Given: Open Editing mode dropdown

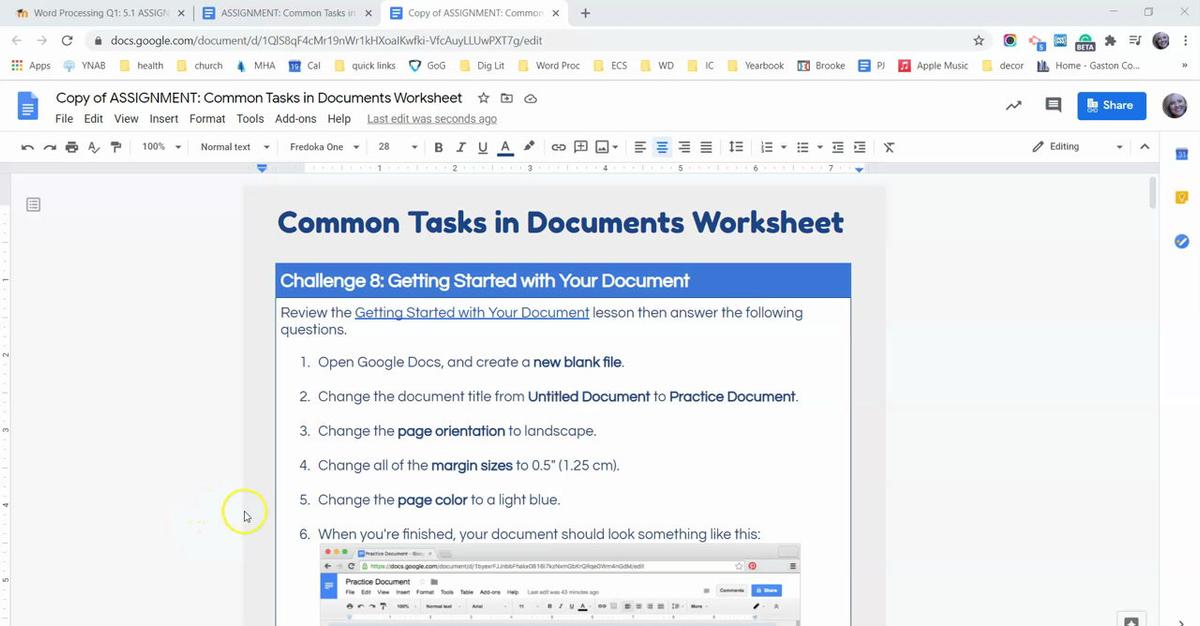Looking at the screenshot, I should pyautogui.click(x=1077, y=147).
